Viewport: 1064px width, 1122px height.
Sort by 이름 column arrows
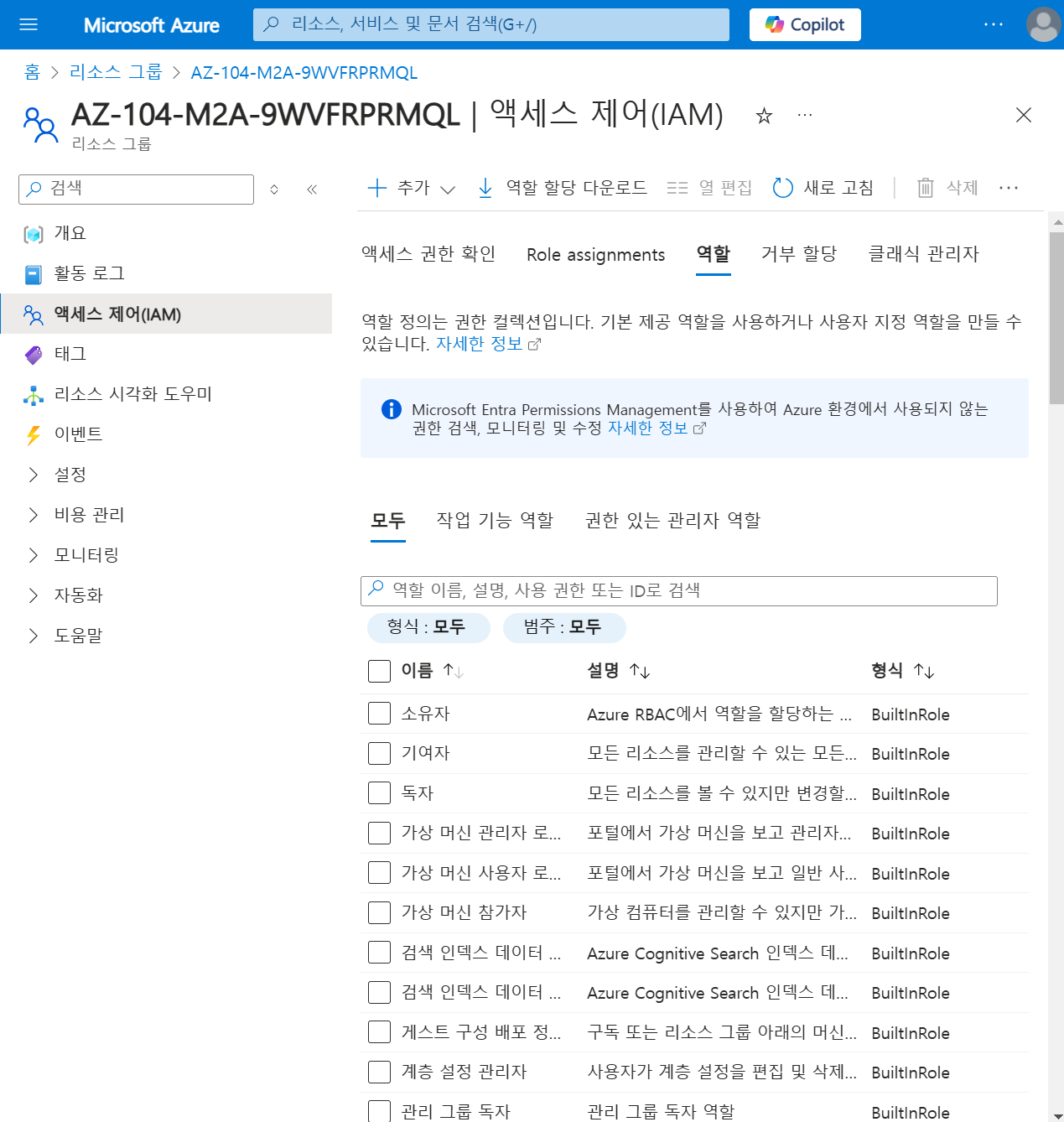[x=454, y=671]
